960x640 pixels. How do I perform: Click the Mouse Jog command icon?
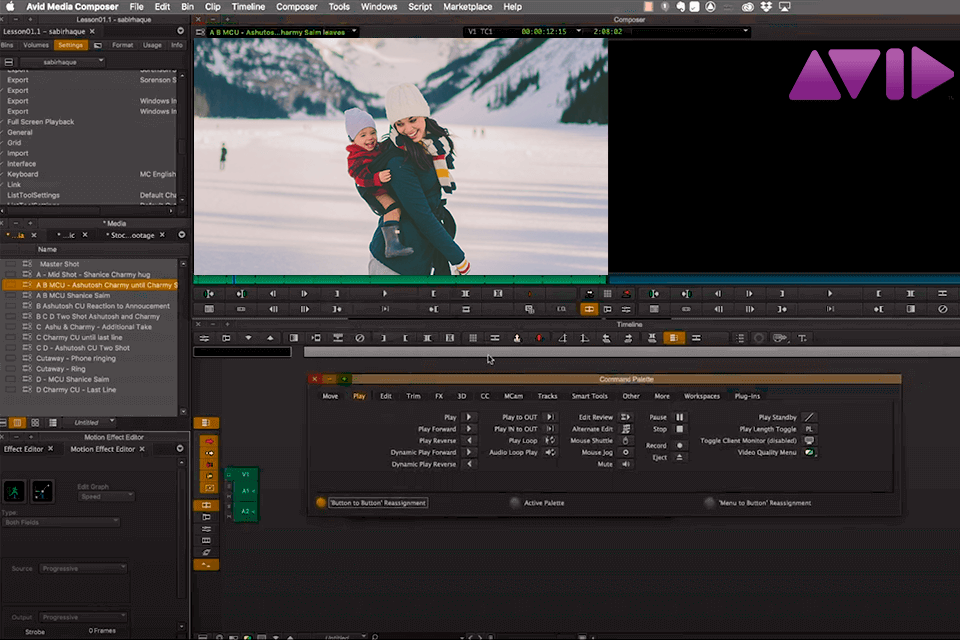point(625,452)
